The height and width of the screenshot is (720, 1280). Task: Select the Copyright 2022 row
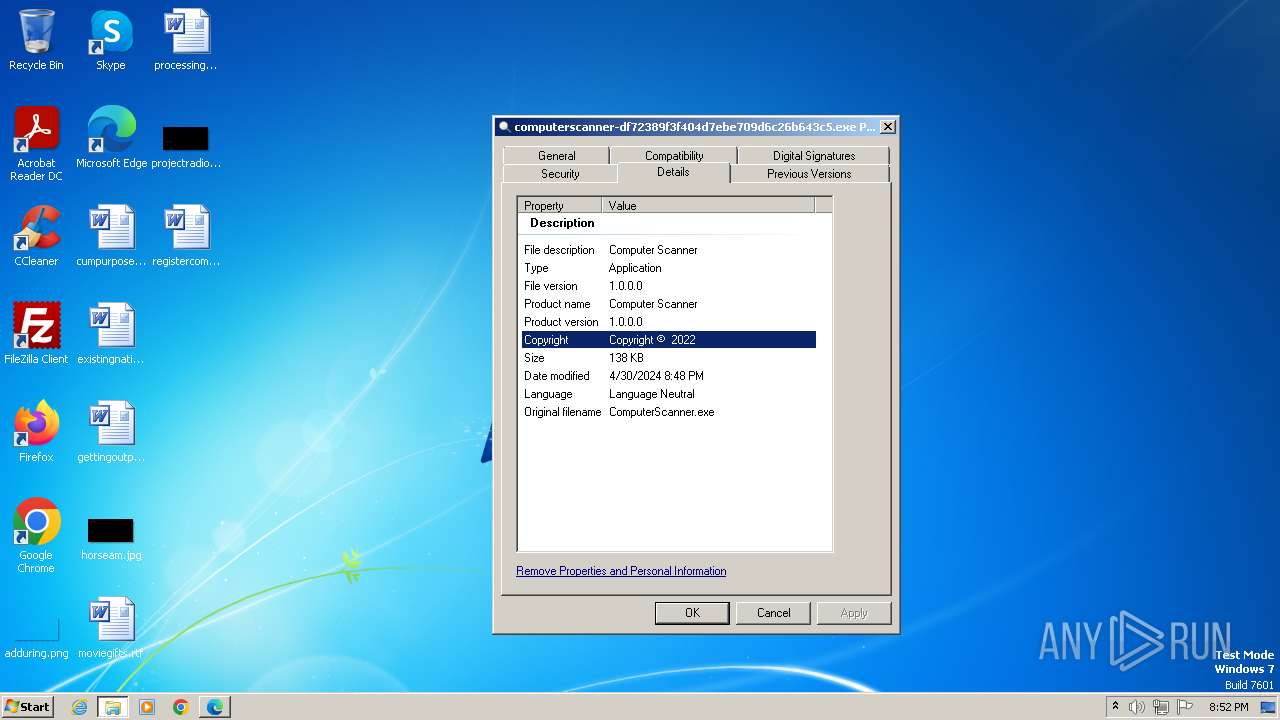coord(669,340)
